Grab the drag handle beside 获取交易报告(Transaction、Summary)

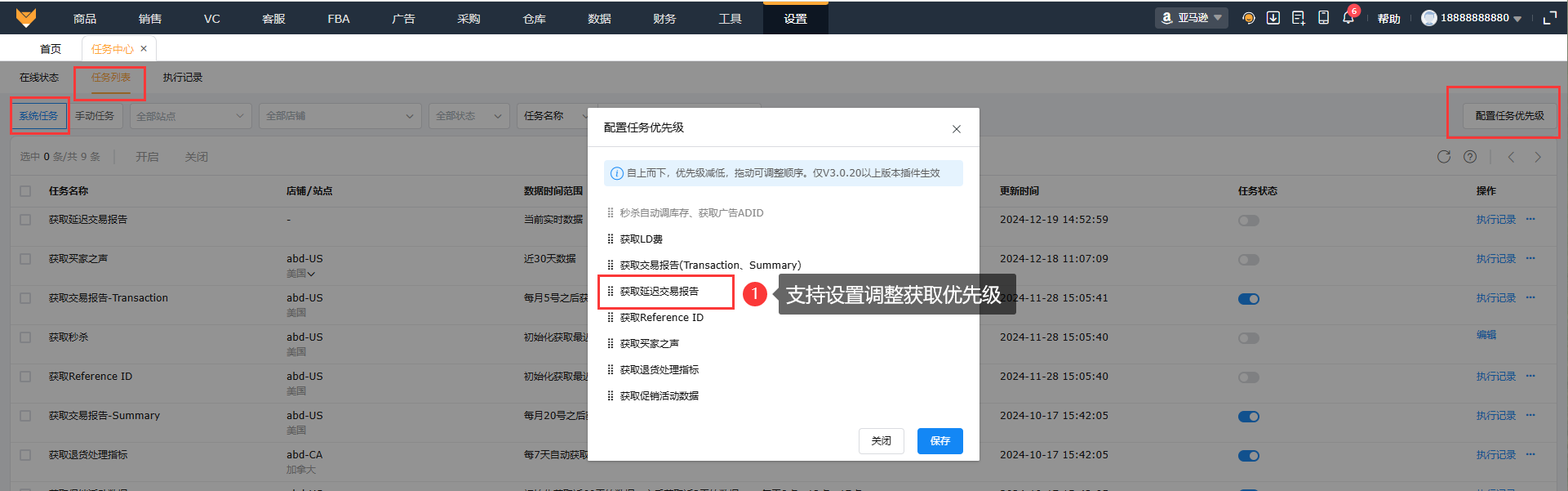point(610,266)
